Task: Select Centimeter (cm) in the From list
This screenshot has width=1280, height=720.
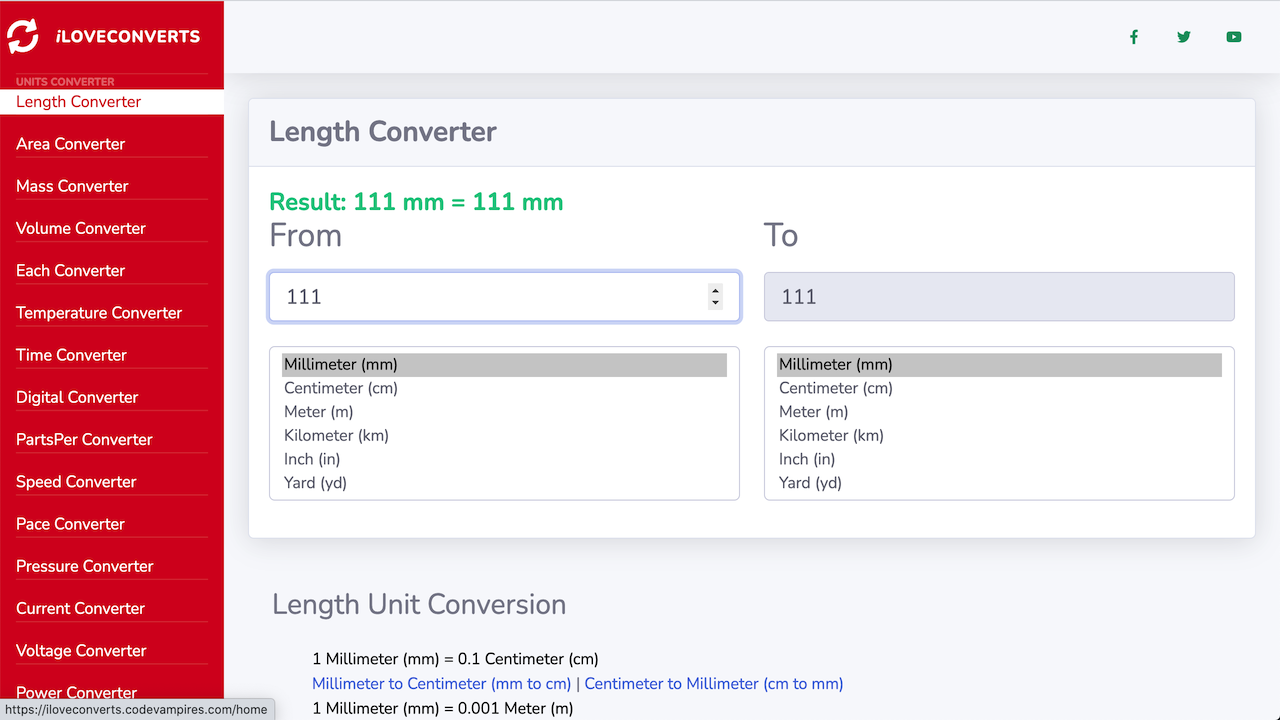Action: (341, 388)
